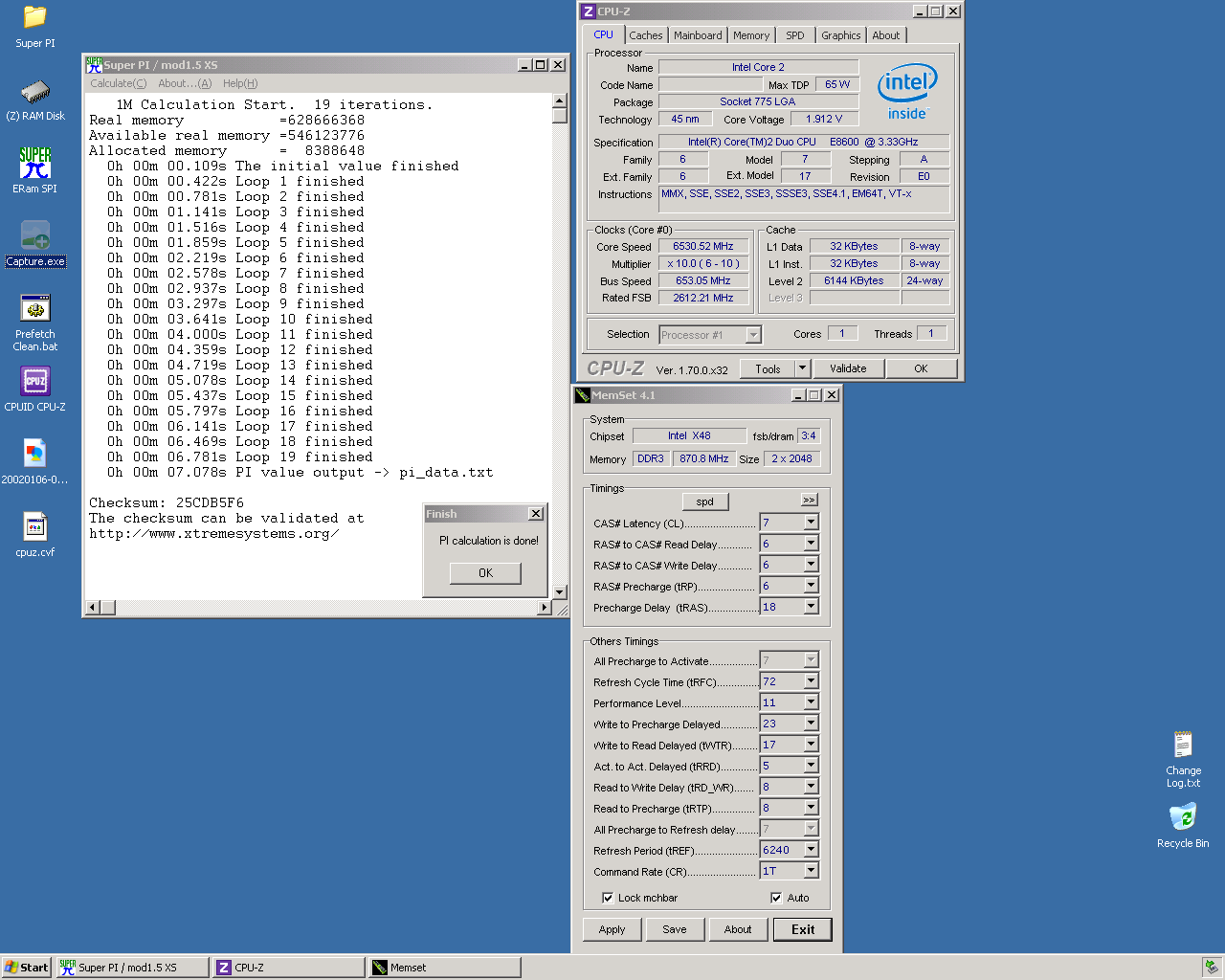Switch to the Memory tab in CPU-Z
Screen dimensions: 1225x980
(750, 35)
